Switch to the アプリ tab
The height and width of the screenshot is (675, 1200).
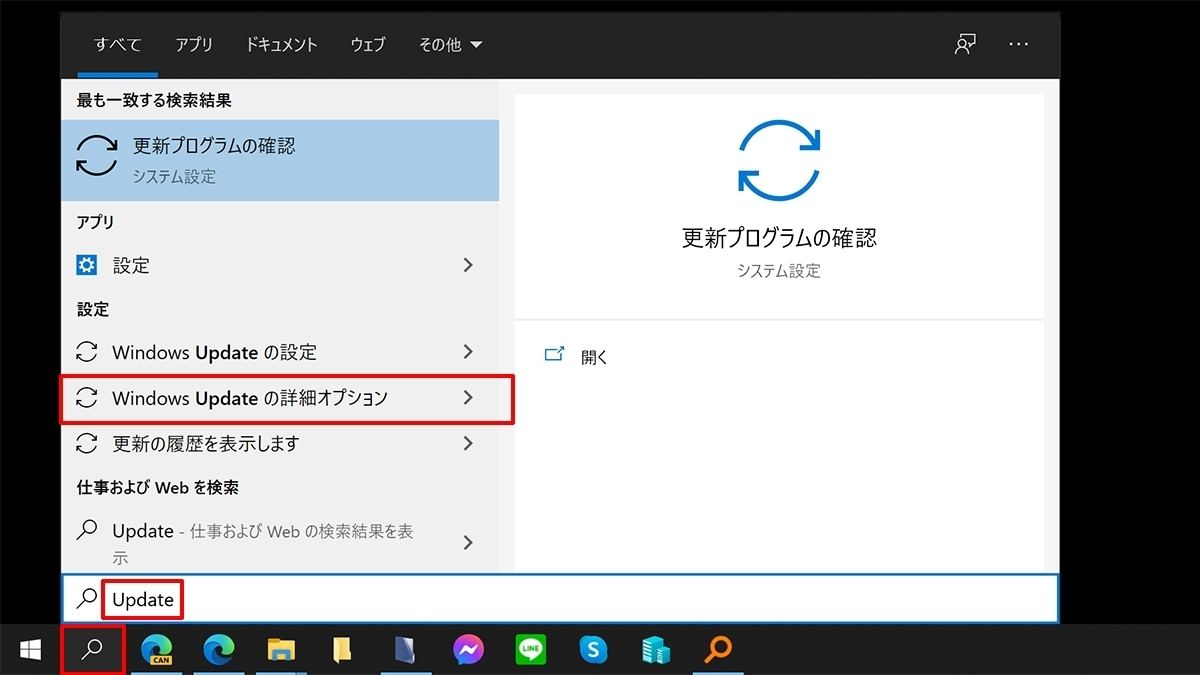(194, 45)
